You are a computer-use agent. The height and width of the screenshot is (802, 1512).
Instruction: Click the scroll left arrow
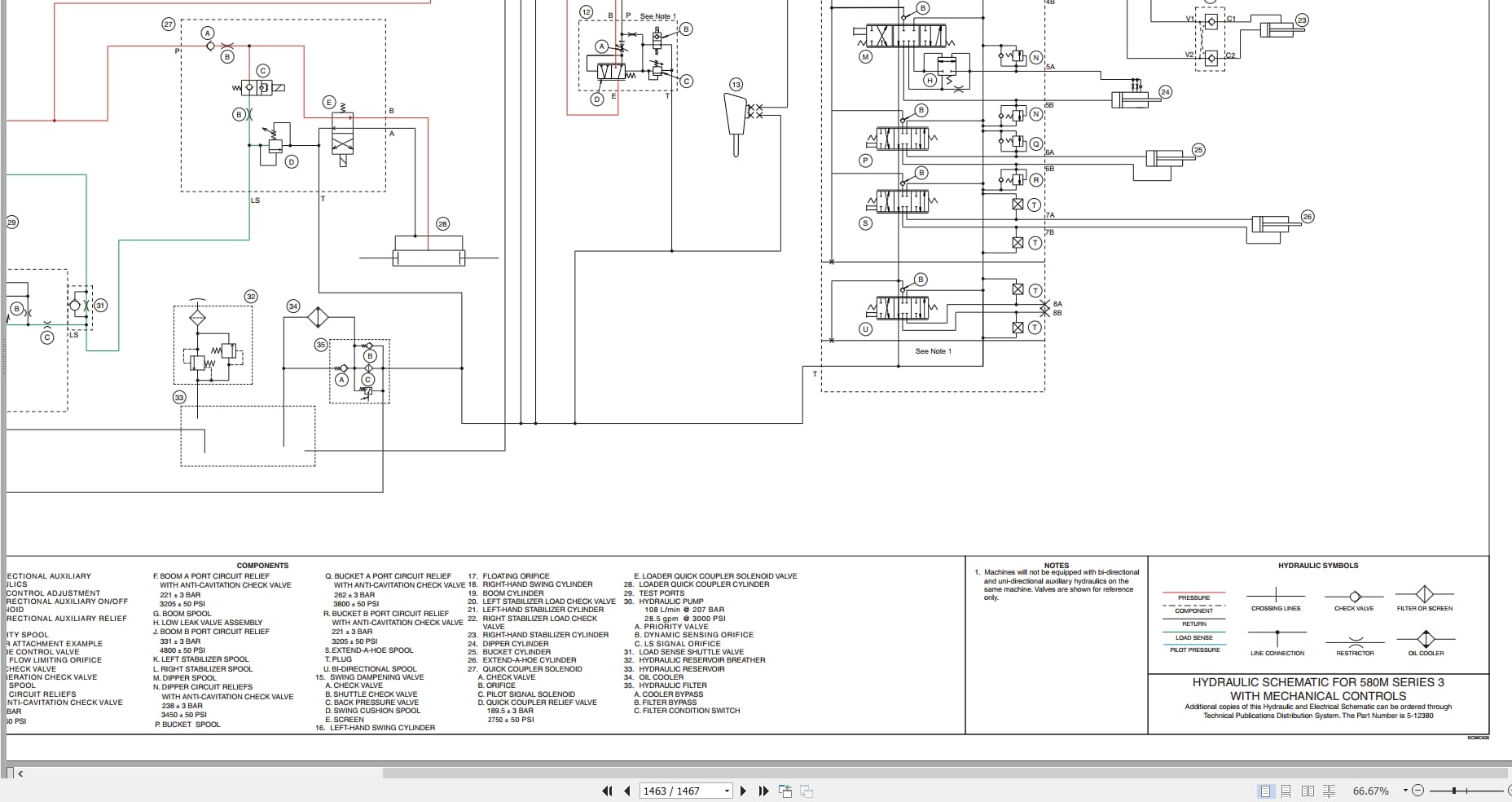(x=20, y=773)
